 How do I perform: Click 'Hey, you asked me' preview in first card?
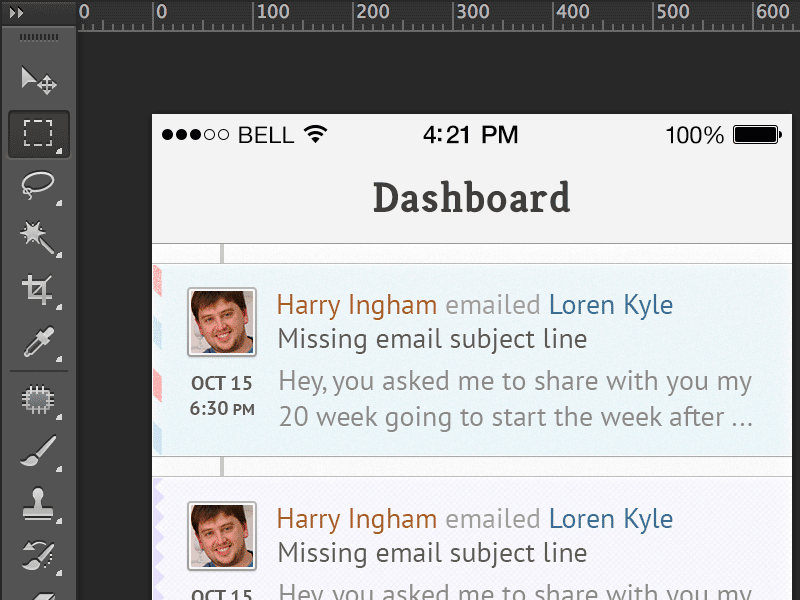(515, 382)
